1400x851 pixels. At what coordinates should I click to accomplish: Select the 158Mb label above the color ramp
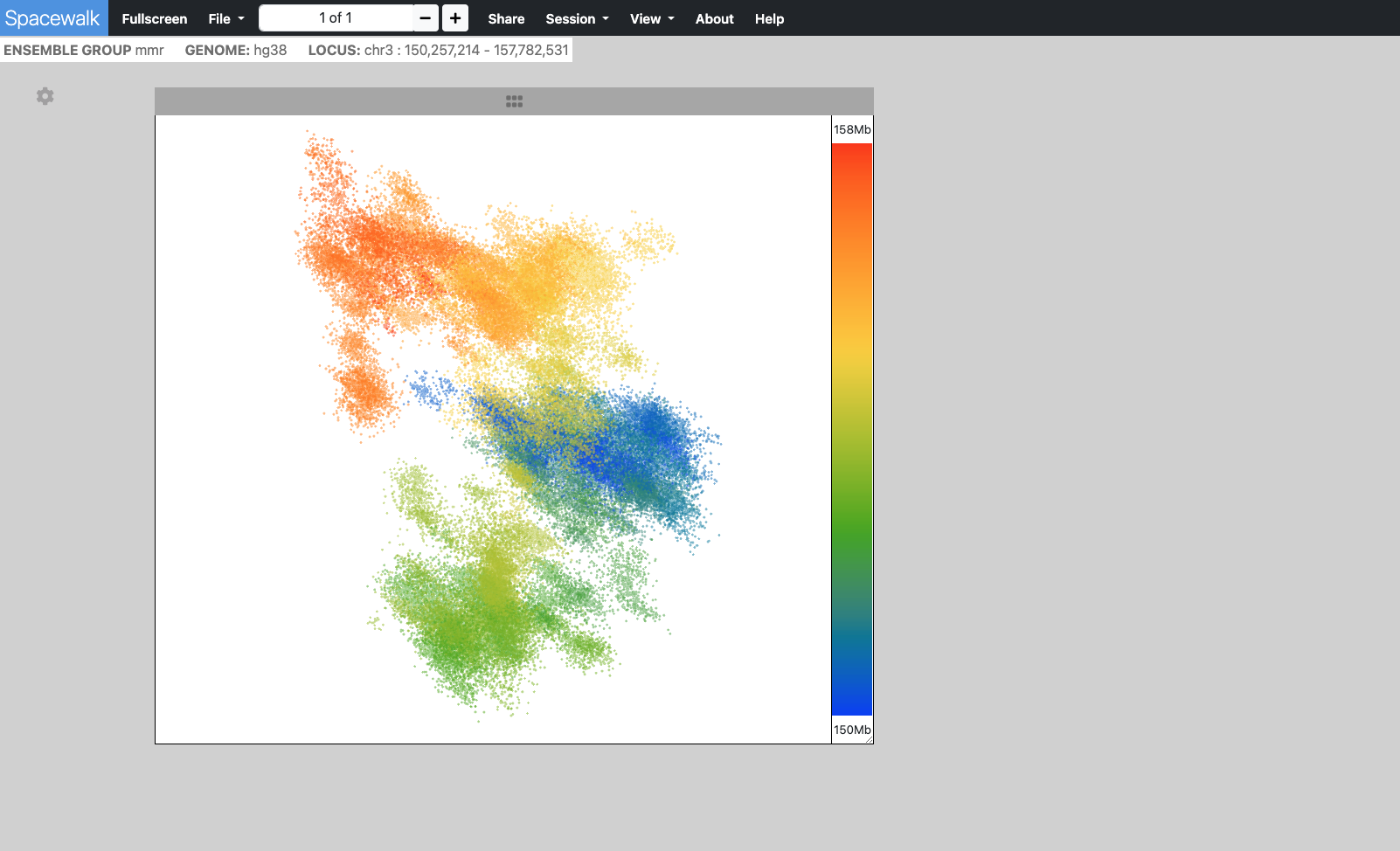pos(851,129)
